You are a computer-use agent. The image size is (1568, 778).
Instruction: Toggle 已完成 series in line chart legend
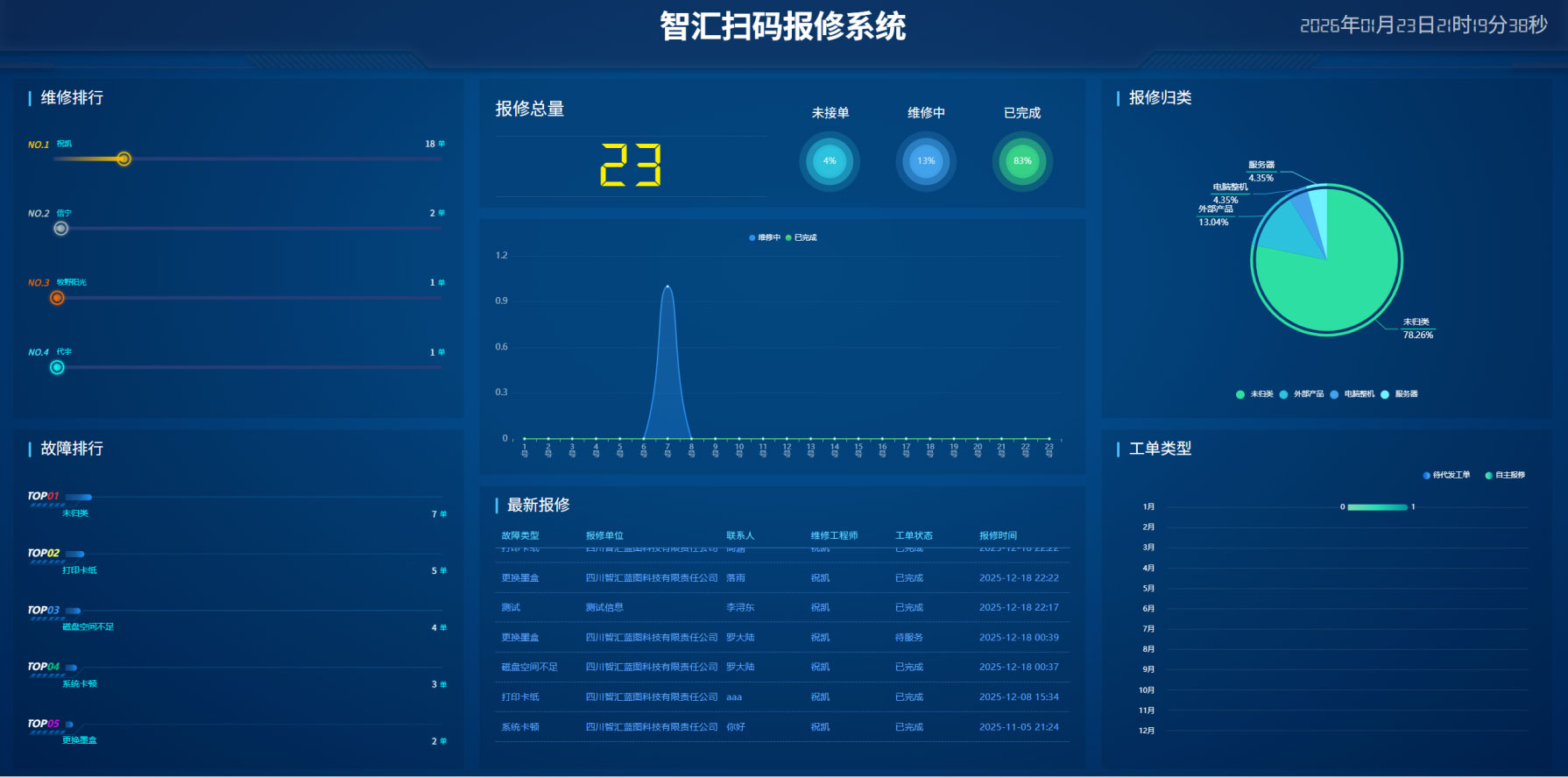click(802, 237)
